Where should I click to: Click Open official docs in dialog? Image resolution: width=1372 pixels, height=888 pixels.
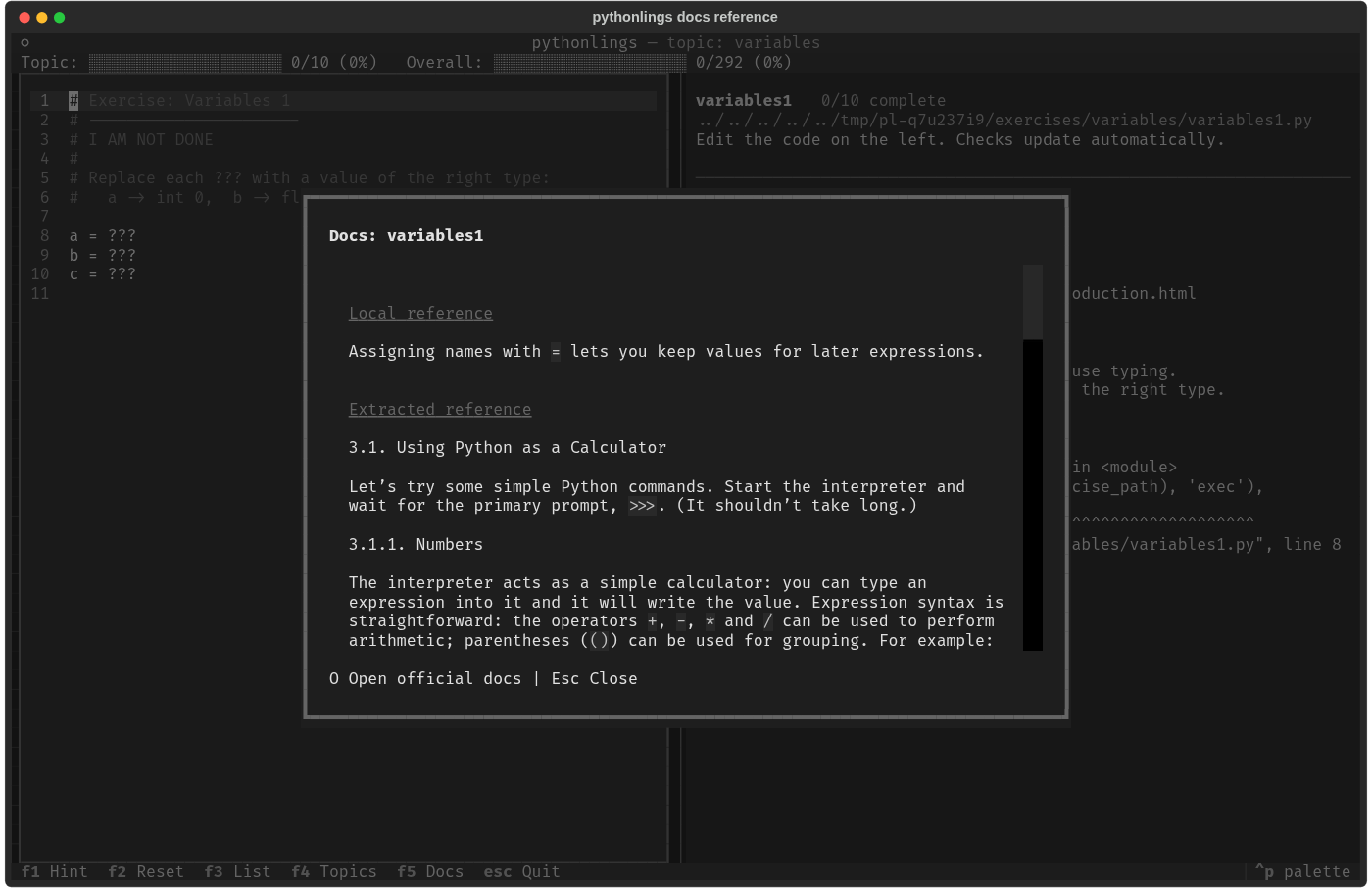click(425, 678)
